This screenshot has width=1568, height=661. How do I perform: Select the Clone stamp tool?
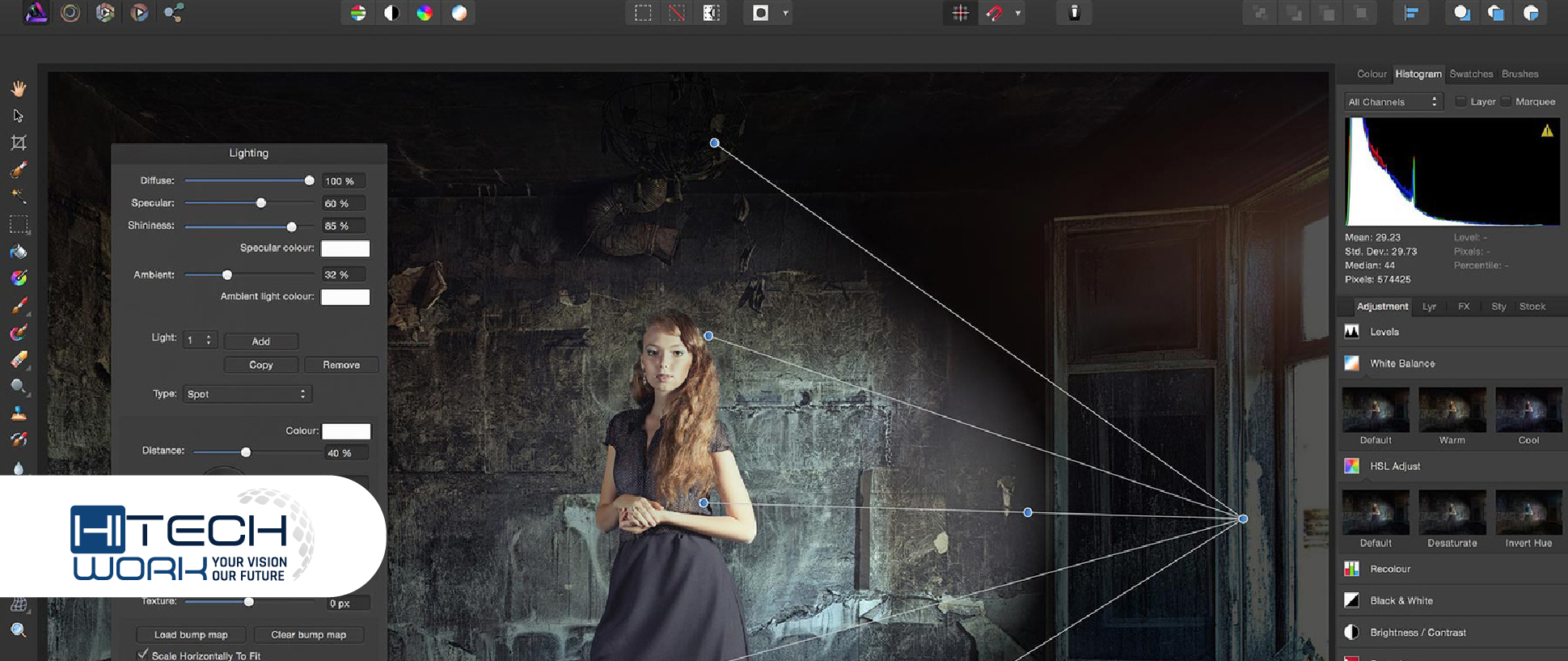[x=19, y=413]
